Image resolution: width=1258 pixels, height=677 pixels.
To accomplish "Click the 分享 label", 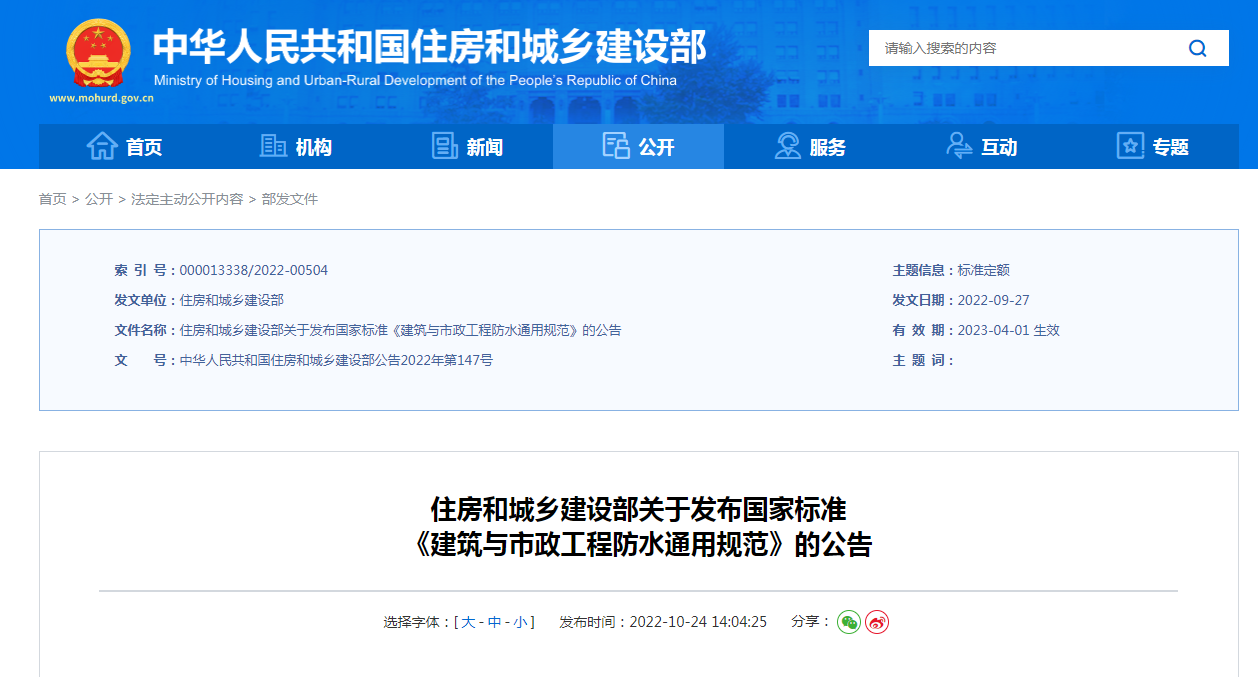I will (x=810, y=622).
